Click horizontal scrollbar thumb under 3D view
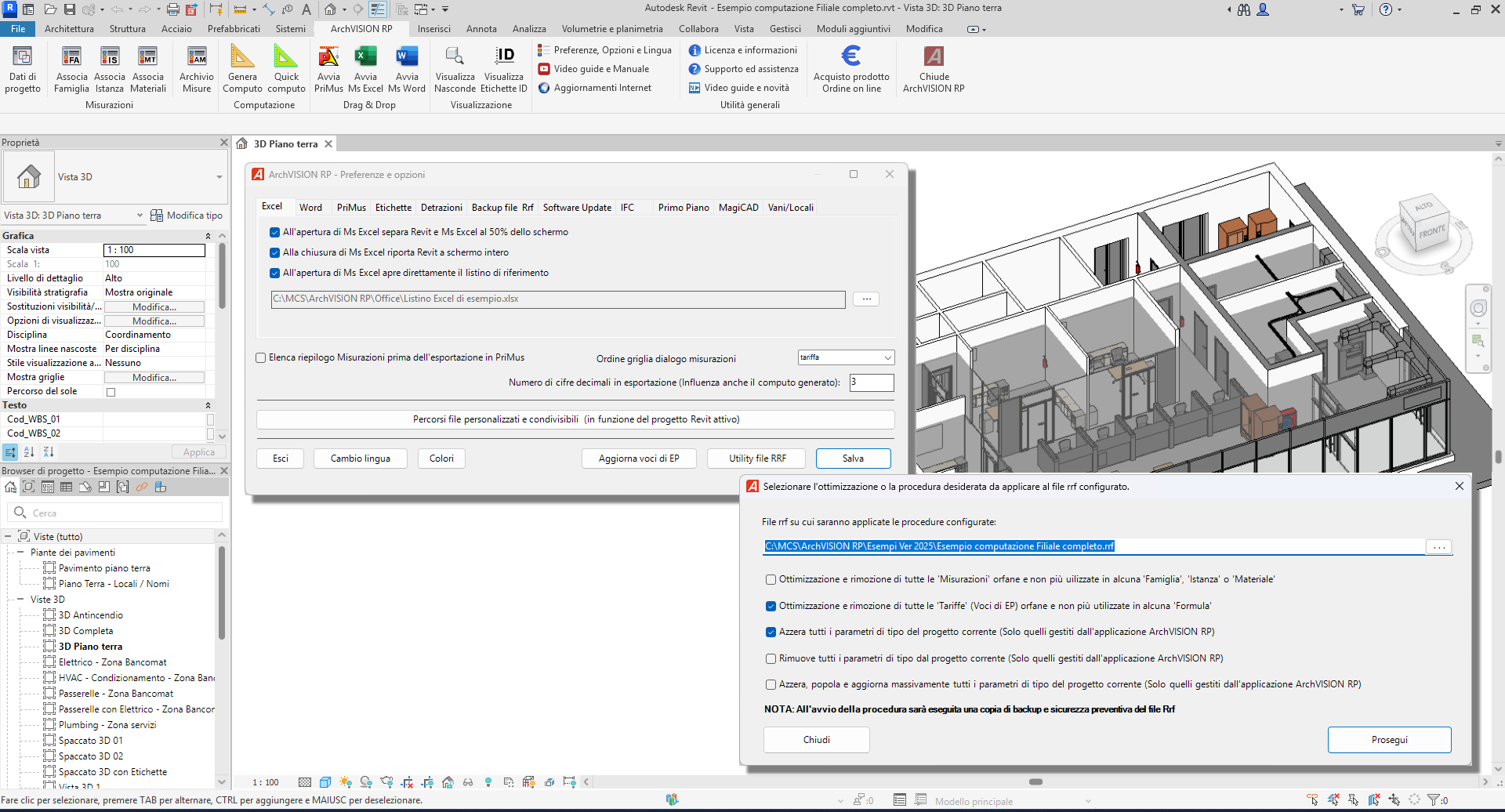The height and width of the screenshot is (812, 1505). (1035, 782)
